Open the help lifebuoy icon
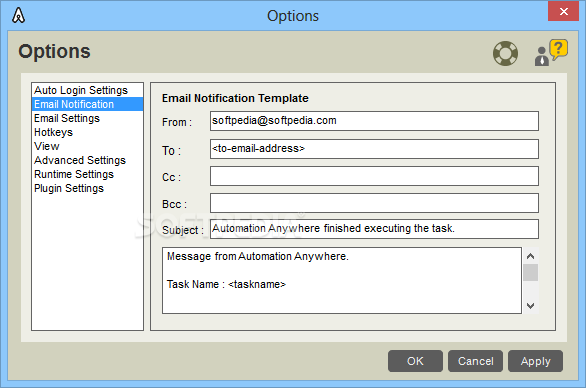Image resolution: width=586 pixels, height=388 pixels. 505,53
